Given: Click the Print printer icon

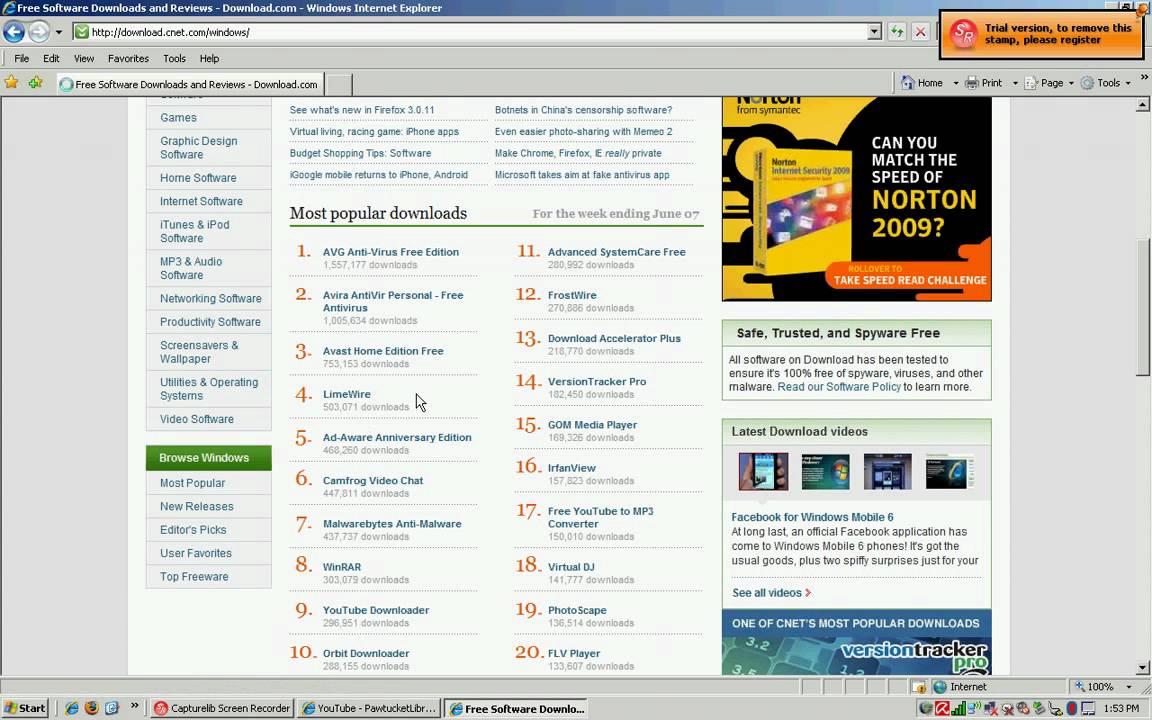Looking at the screenshot, I should 972,82.
